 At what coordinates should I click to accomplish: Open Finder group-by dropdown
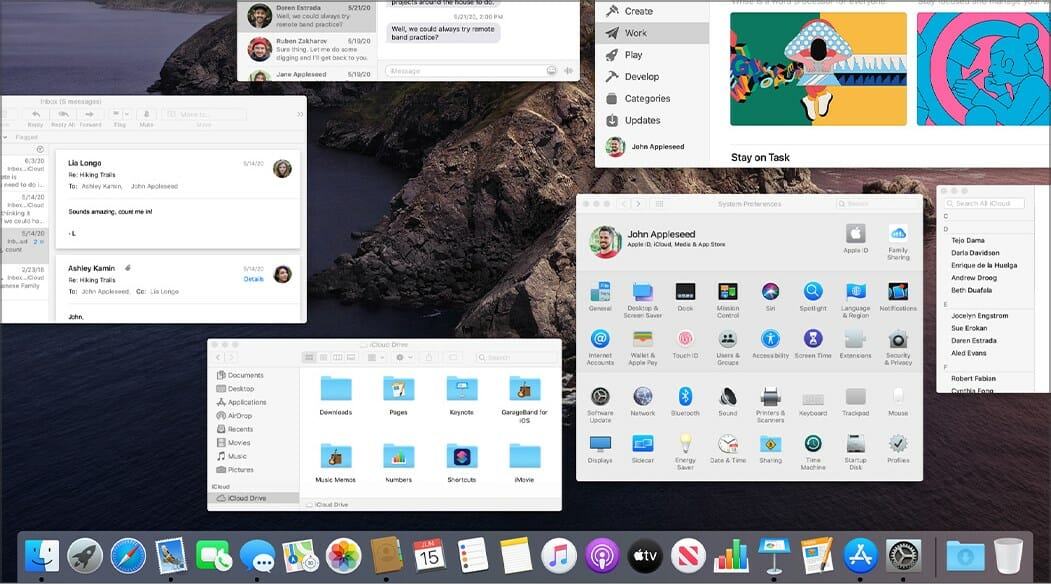point(375,357)
